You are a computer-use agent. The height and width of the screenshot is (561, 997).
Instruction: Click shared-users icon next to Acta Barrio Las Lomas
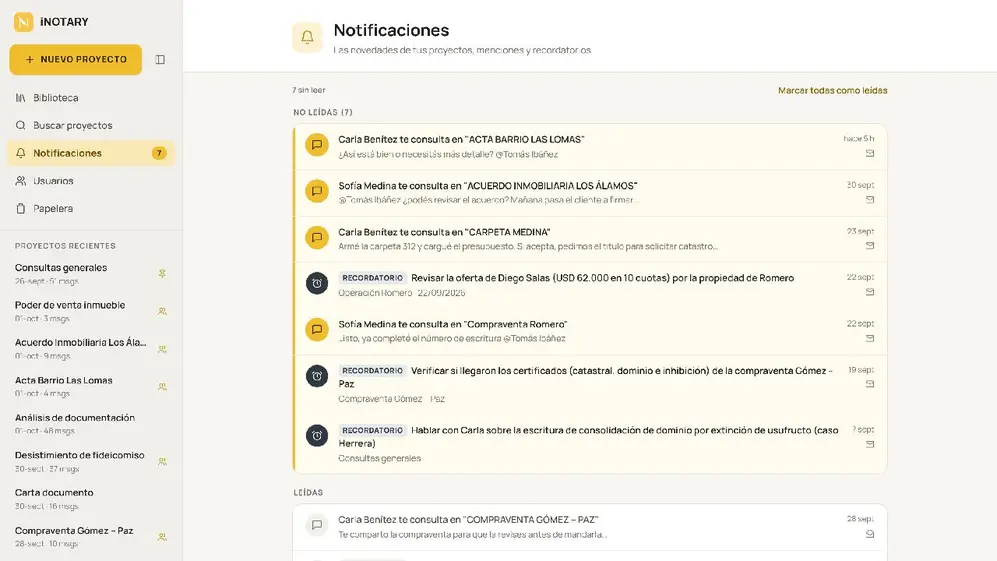click(162, 387)
